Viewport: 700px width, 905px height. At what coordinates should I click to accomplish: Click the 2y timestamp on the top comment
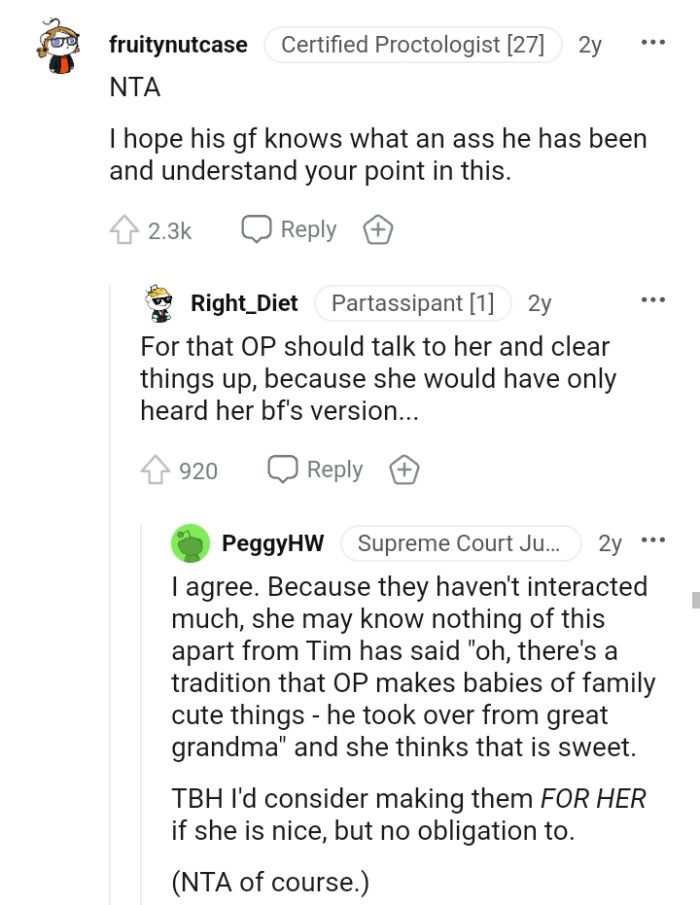coord(589,44)
